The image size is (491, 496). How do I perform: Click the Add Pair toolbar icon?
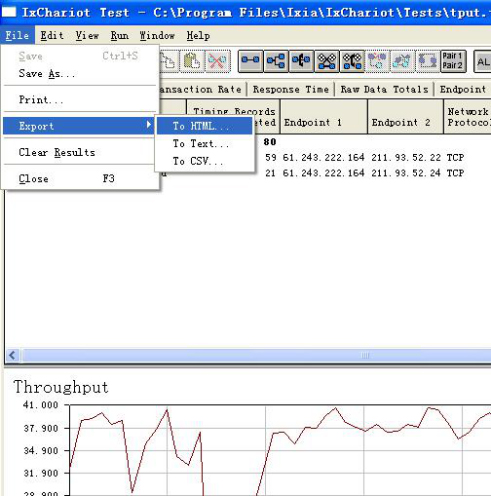250,61
